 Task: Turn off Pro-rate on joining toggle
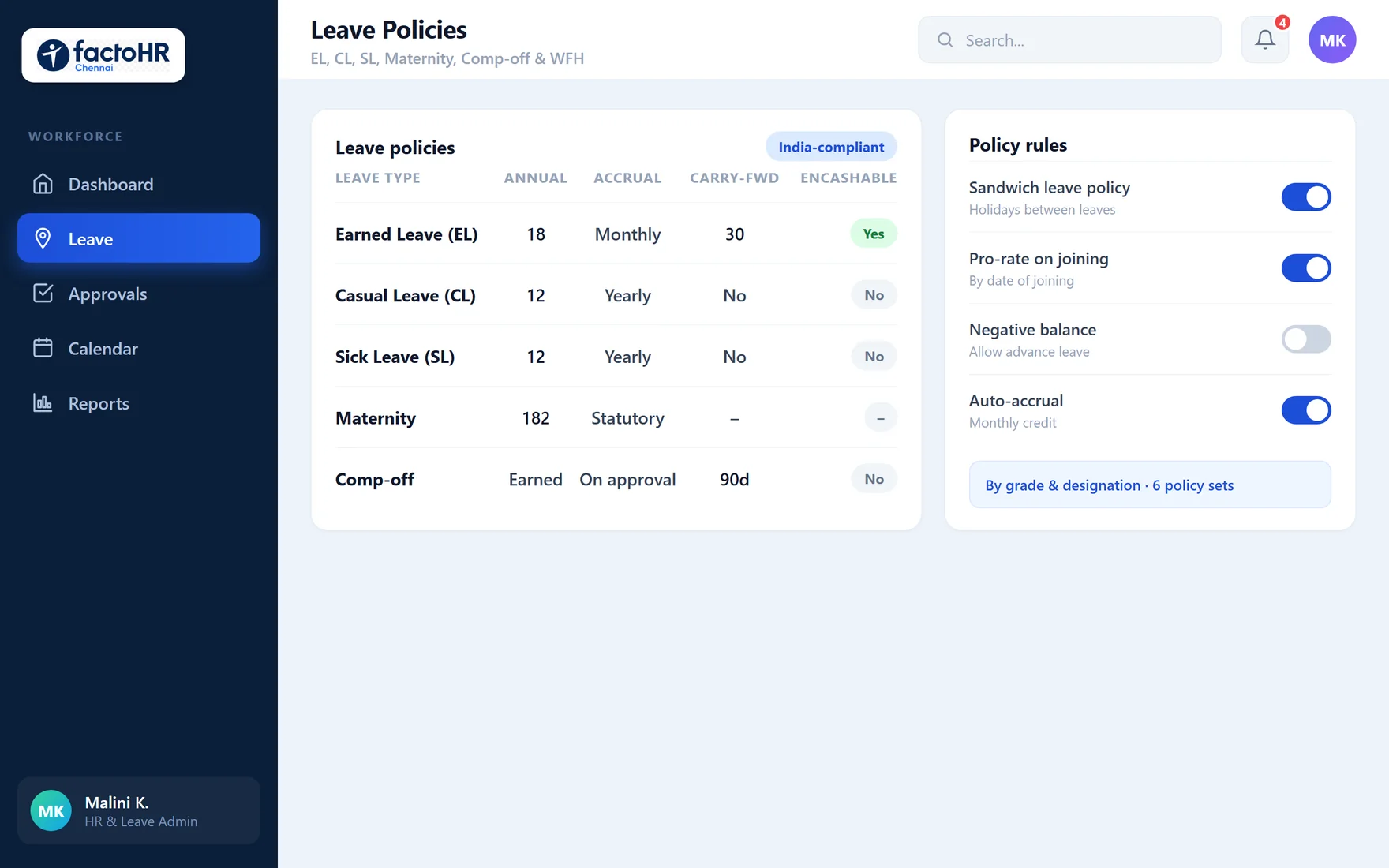pos(1306,268)
